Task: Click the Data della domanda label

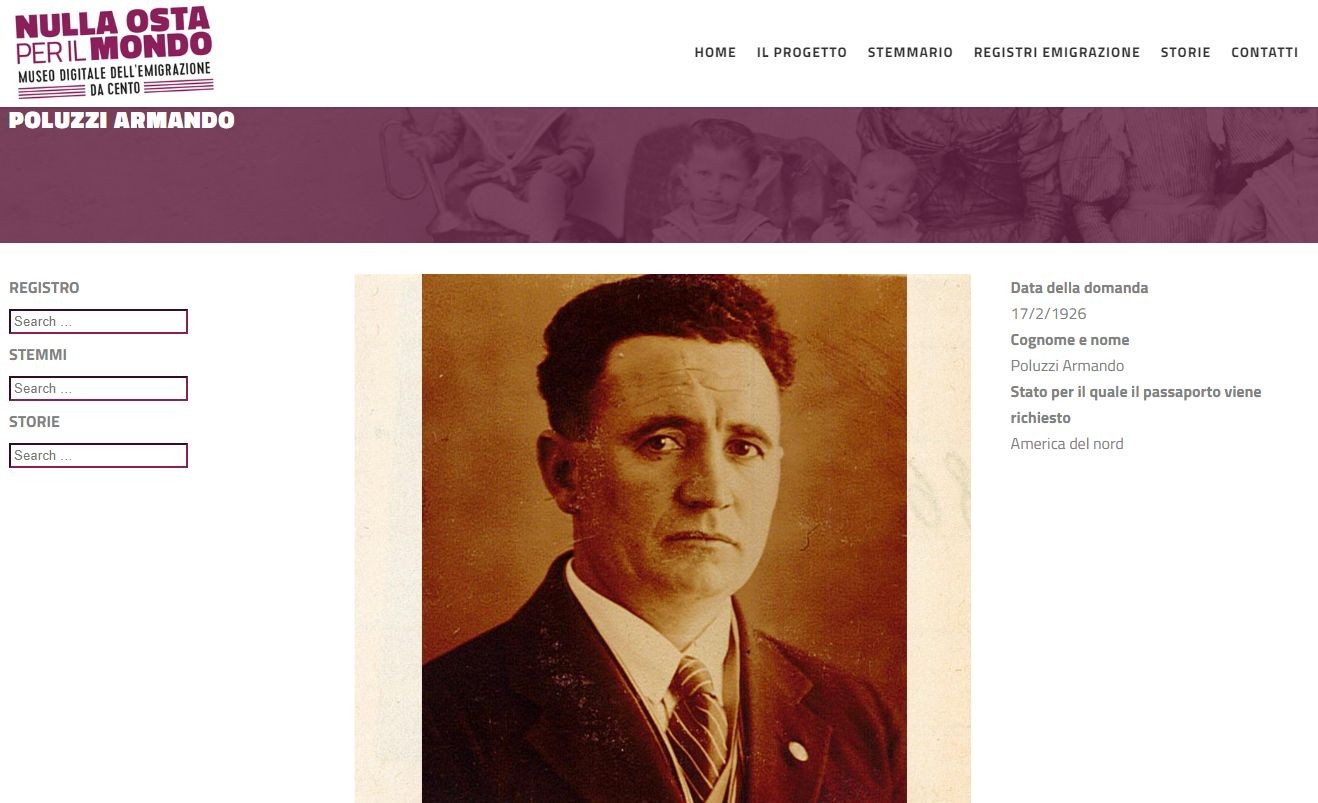Action: [x=1079, y=288]
